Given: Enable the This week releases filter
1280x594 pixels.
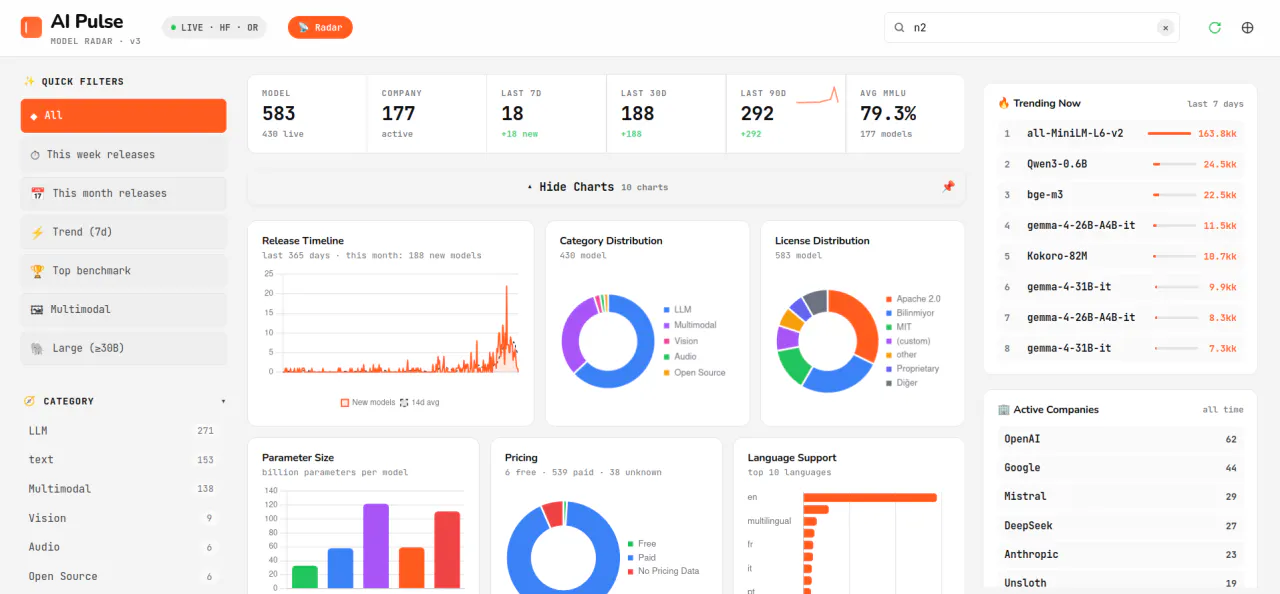Looking at the screenshot, I should (x=123, y=155).
